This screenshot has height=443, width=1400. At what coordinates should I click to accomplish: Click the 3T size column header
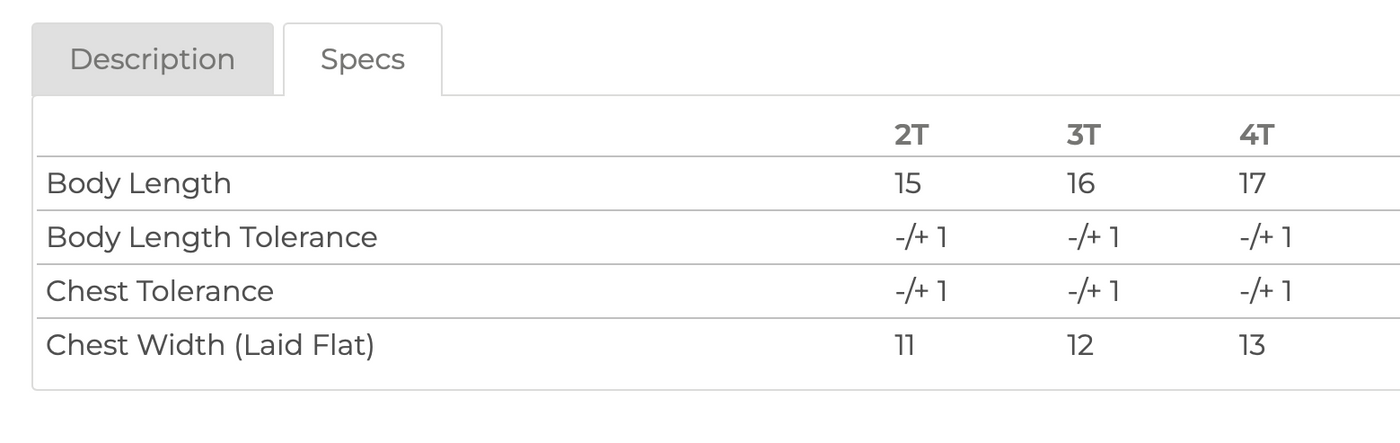click(x=1083, y=135)
